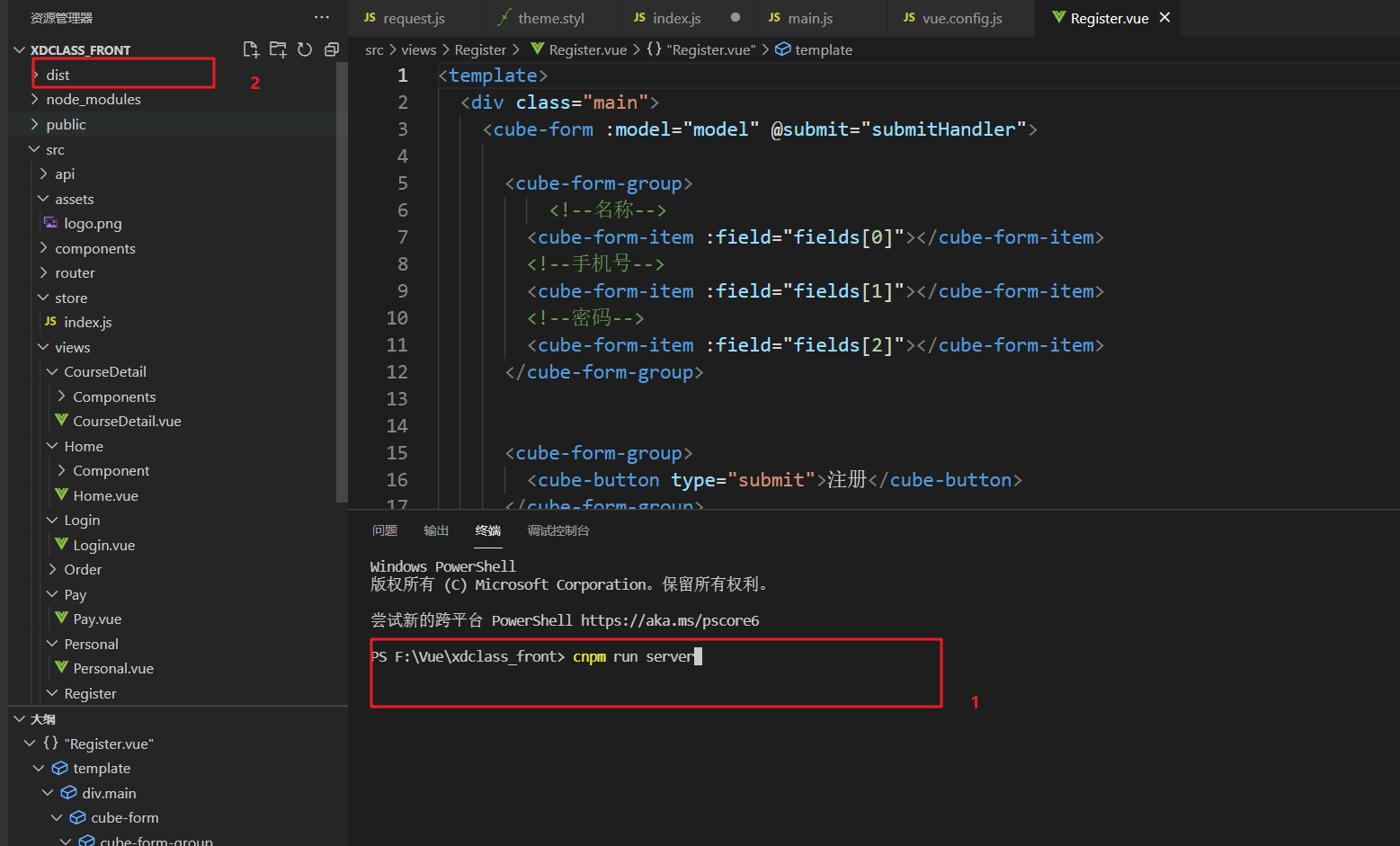Click the aka.ms/pscore6 link in terminal
The height and width of the screenshot is (846, 1400).
click(670, 620)
